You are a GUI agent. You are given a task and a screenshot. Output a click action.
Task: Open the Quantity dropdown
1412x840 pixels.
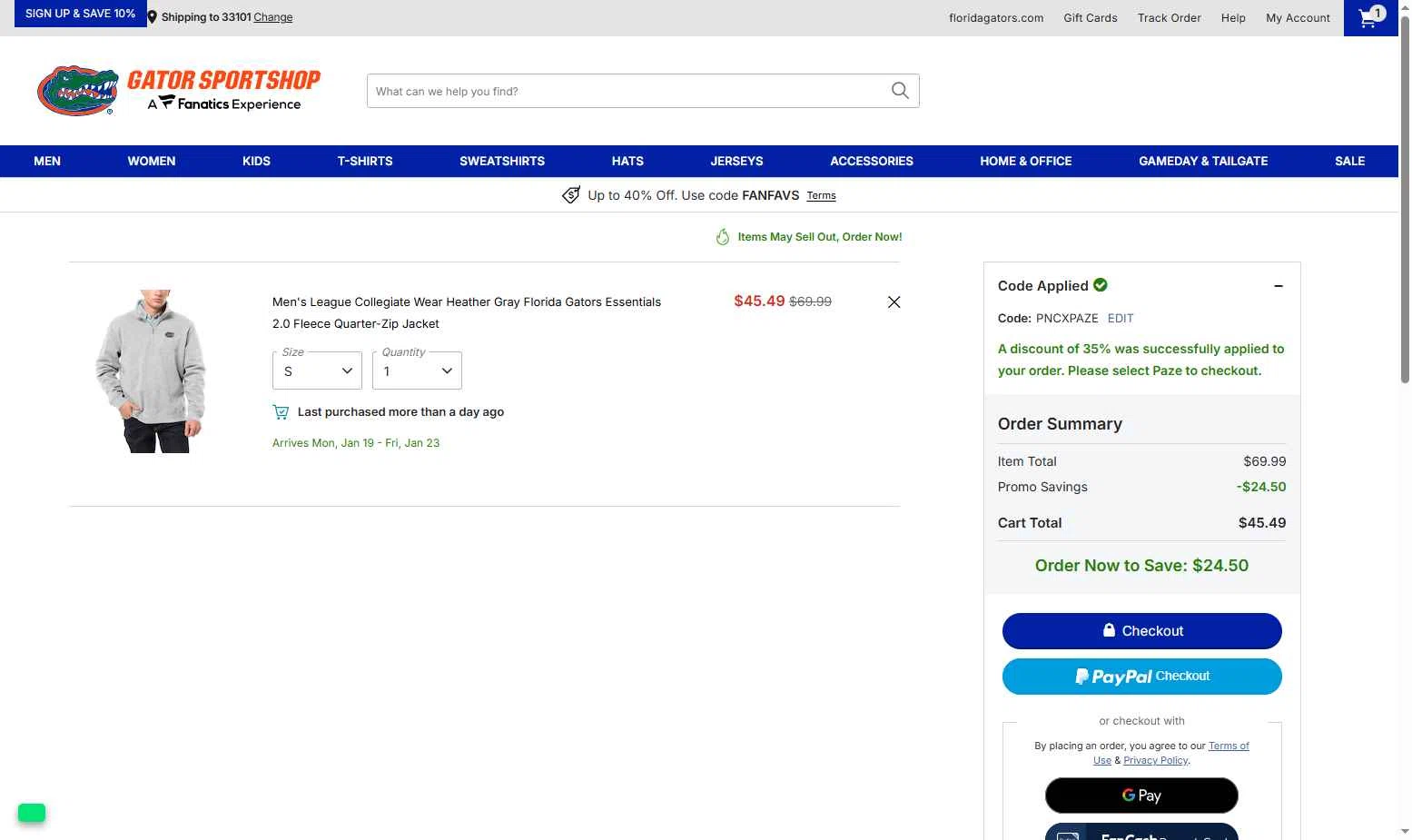pos(417,371)
